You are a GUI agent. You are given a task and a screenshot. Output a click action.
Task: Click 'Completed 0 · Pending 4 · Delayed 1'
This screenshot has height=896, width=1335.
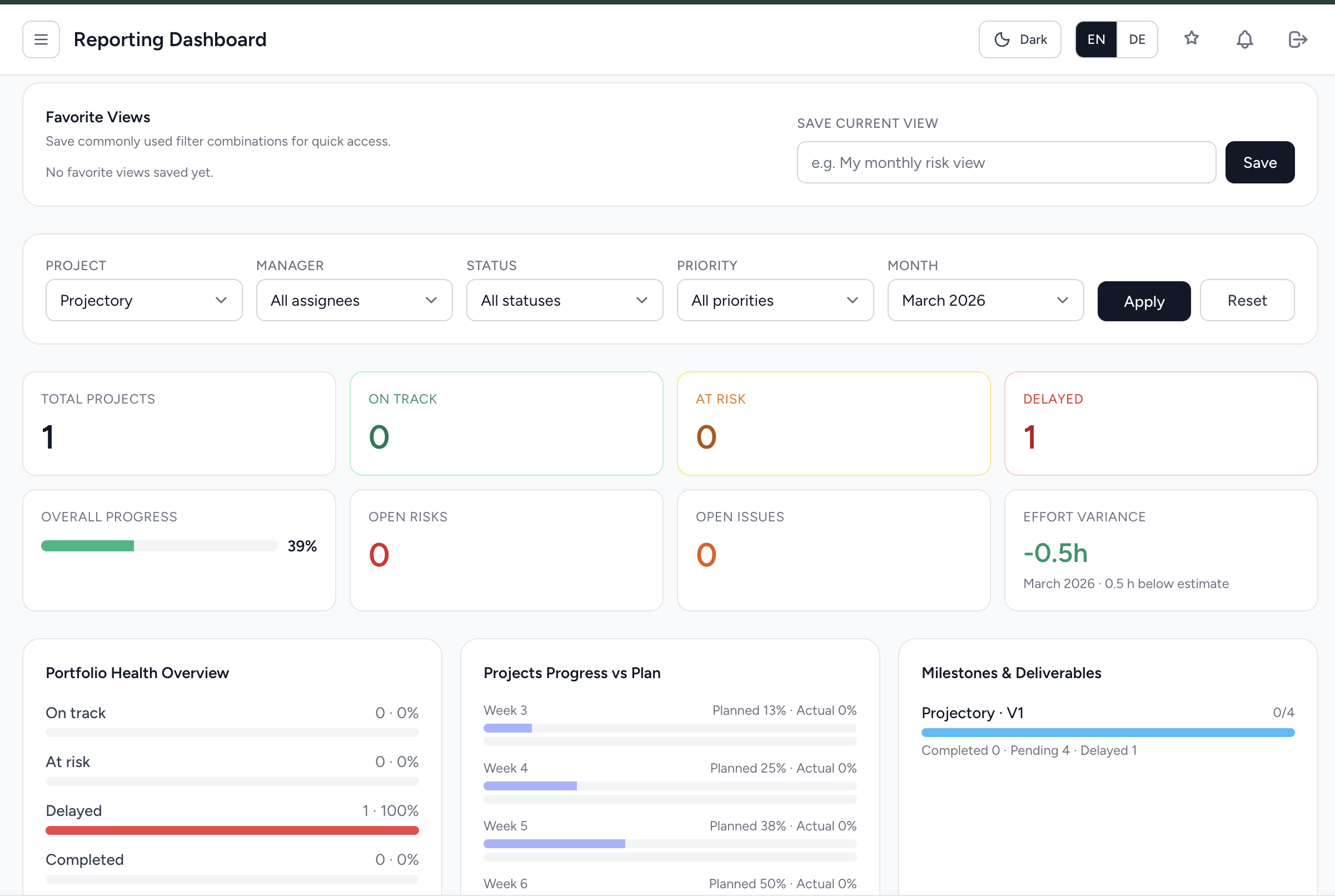point(1029,750)
